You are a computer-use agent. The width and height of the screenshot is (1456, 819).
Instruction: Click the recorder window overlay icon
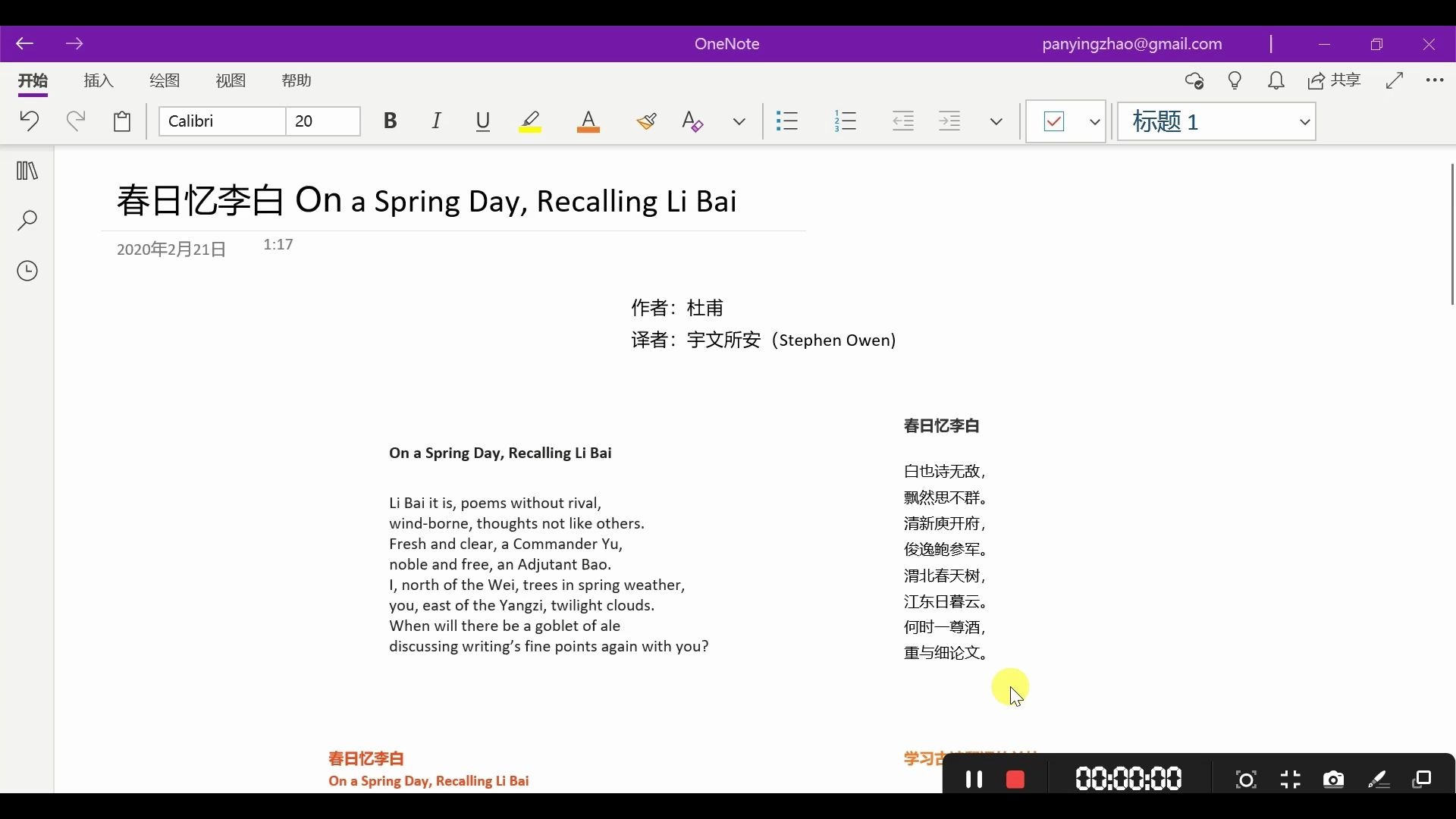tap(1423, 780)
